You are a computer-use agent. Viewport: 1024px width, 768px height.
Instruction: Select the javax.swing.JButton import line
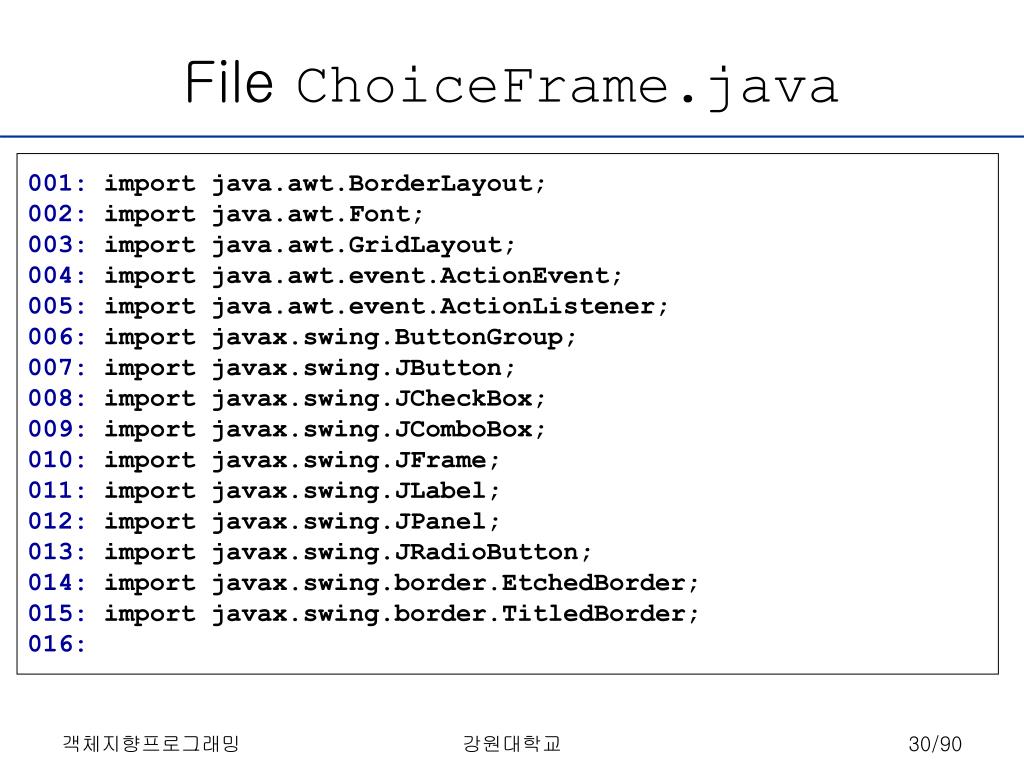[x=271, y=368]
